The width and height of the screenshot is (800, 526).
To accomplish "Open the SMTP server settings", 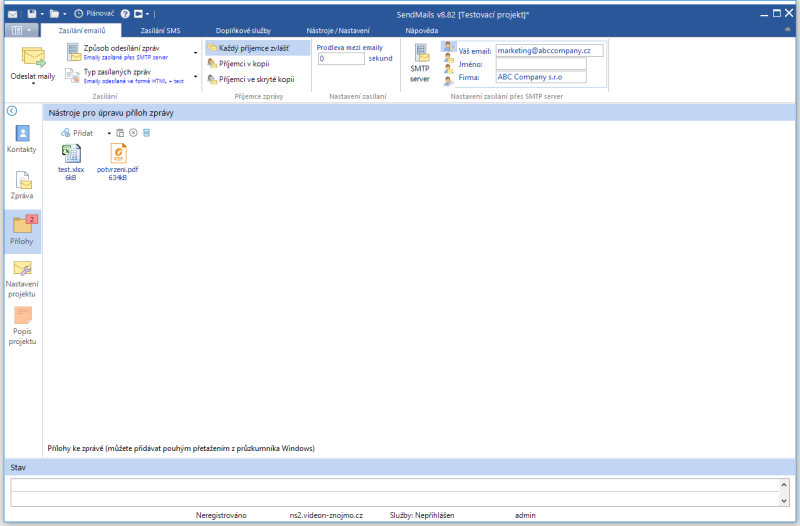I will tap(420, 64).
